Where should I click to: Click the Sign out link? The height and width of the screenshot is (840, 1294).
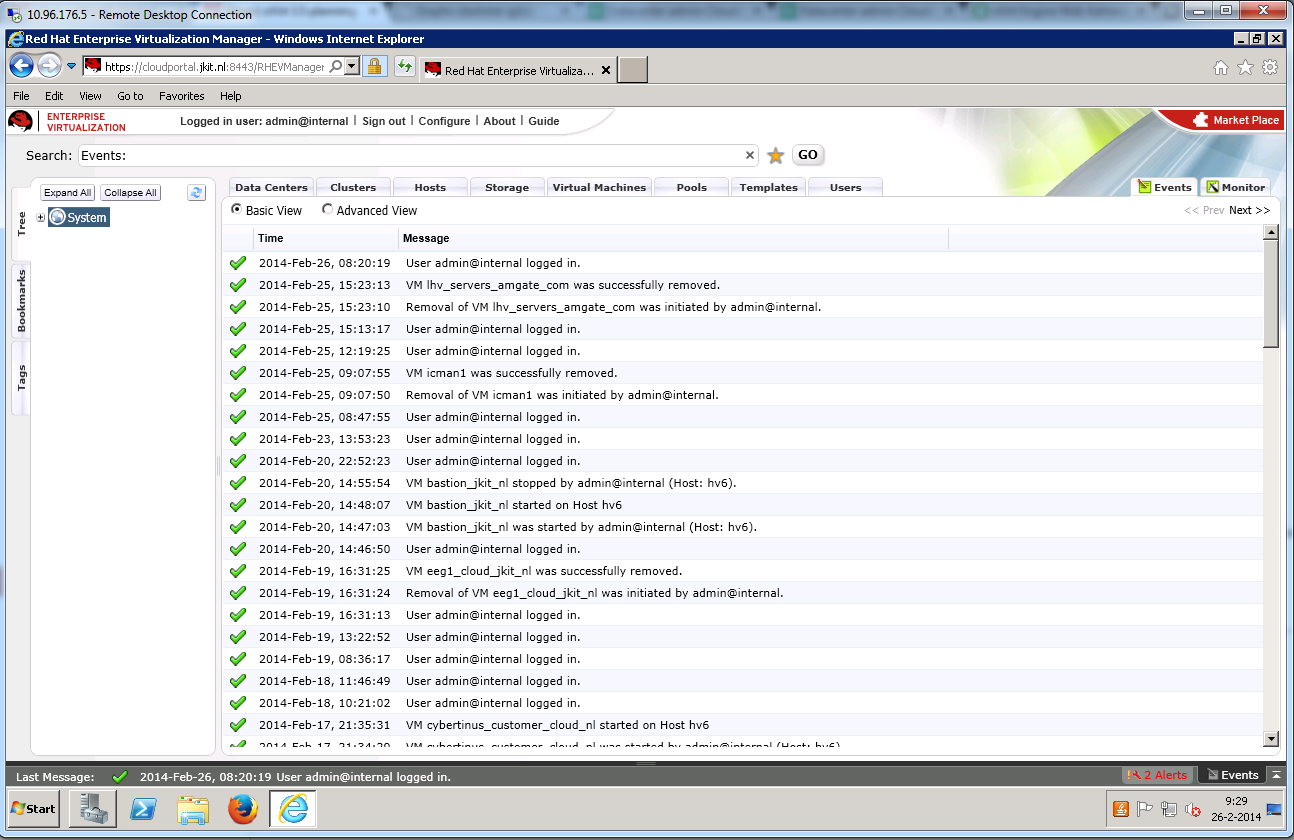click(x=383, y=121)
